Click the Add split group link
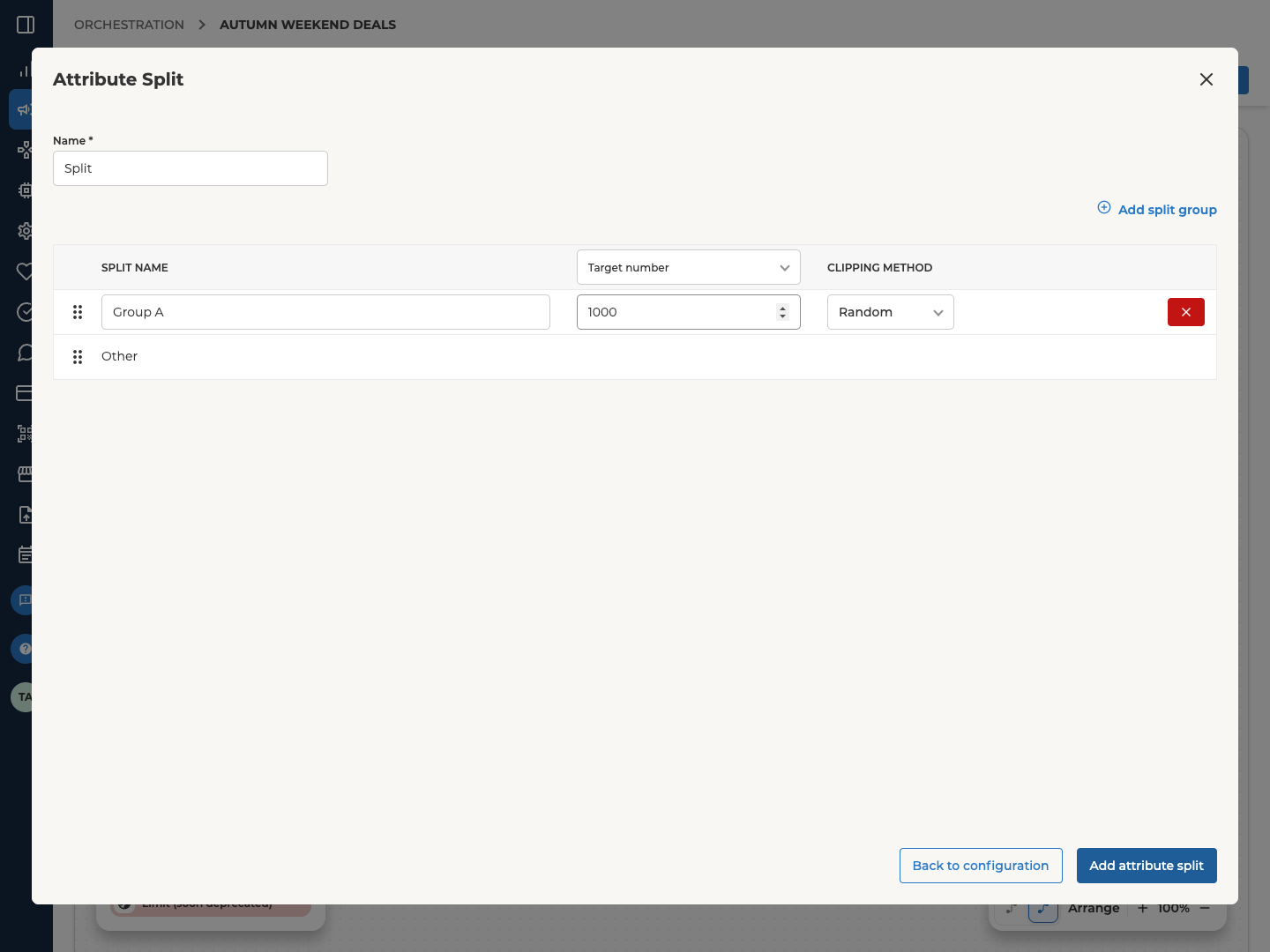Viewport: 1270px width, 952px height. (x=1157, y=209)
